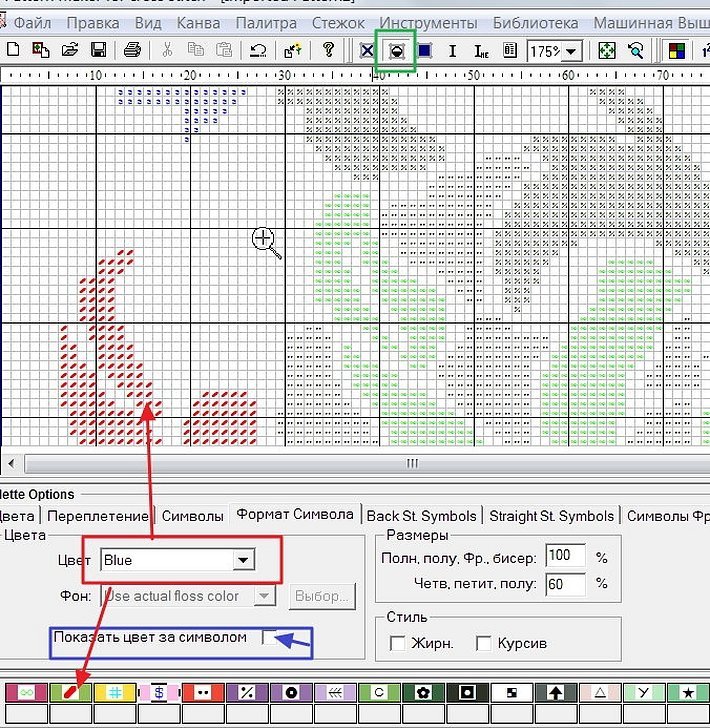Open the zoom 175% dropdown
This screenshot has width=710, height=728.
[571, 52]
